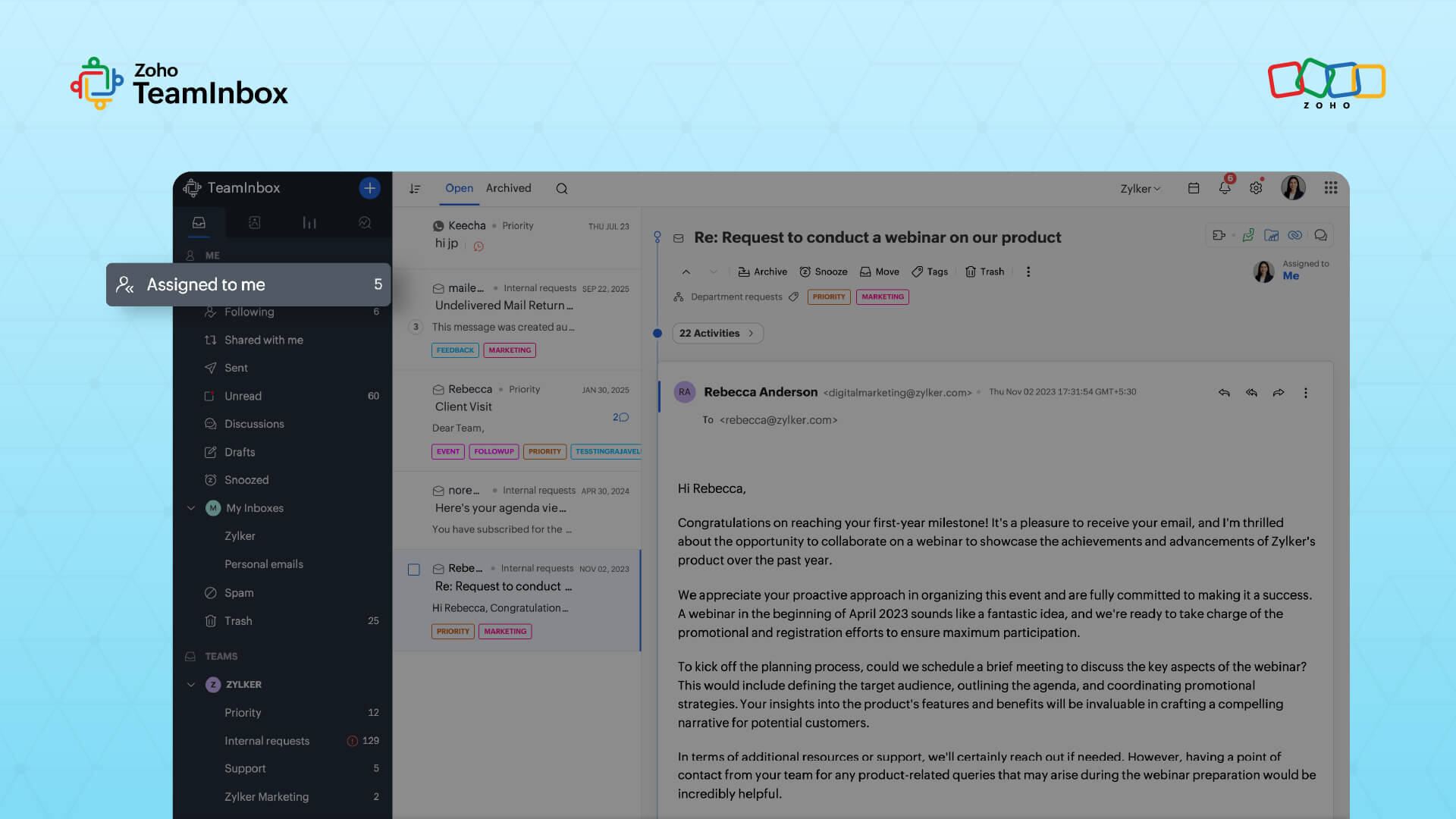Image resolution: width=1456 pixels, height=819 pixels.
Task: Open the Undelivered Mail Return thread
Action: click(x=517, y=319)
